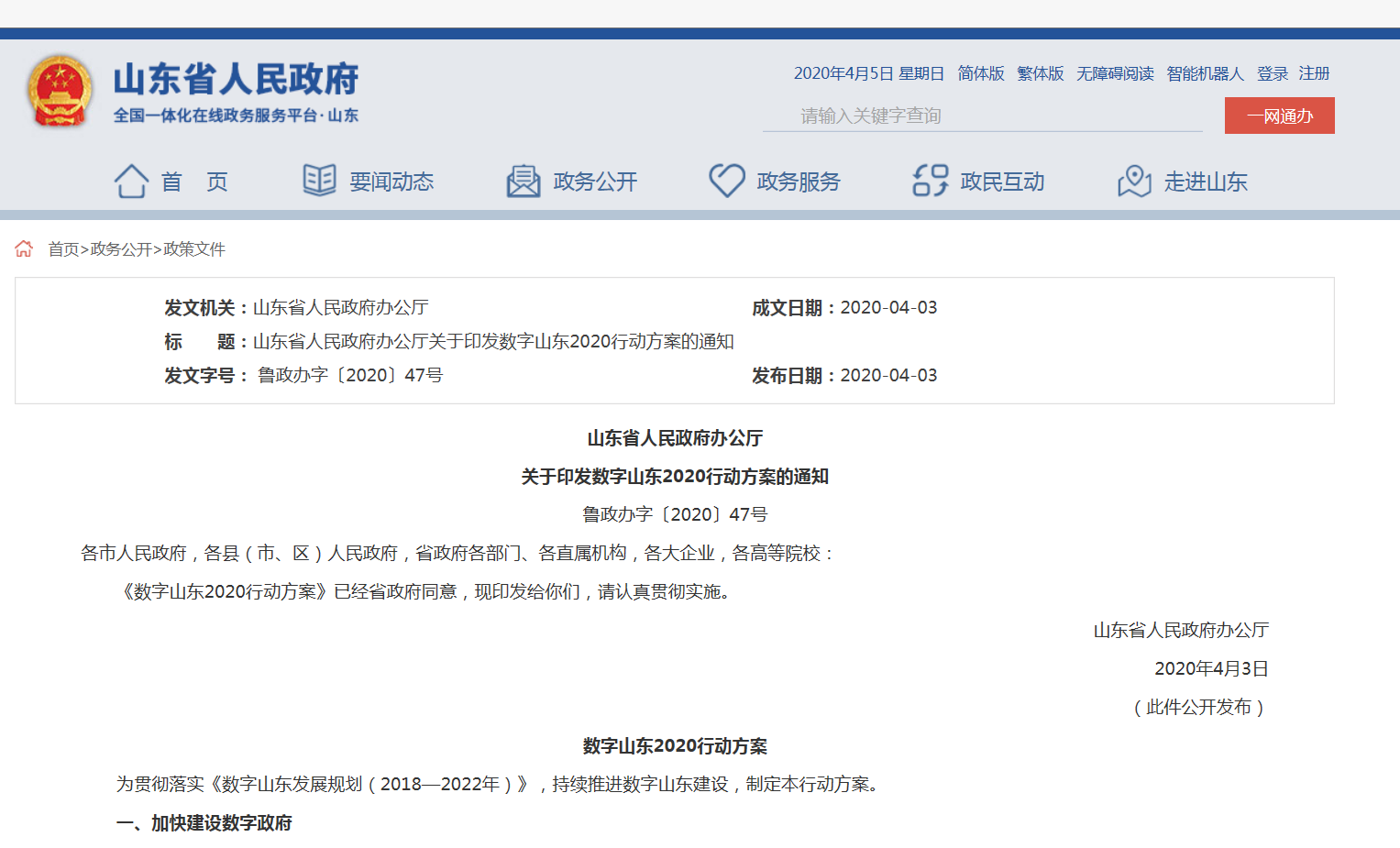Click the 山东省人民政府 site title
Viewport: 1400px width, 848px height.
(x=237, y=79)
